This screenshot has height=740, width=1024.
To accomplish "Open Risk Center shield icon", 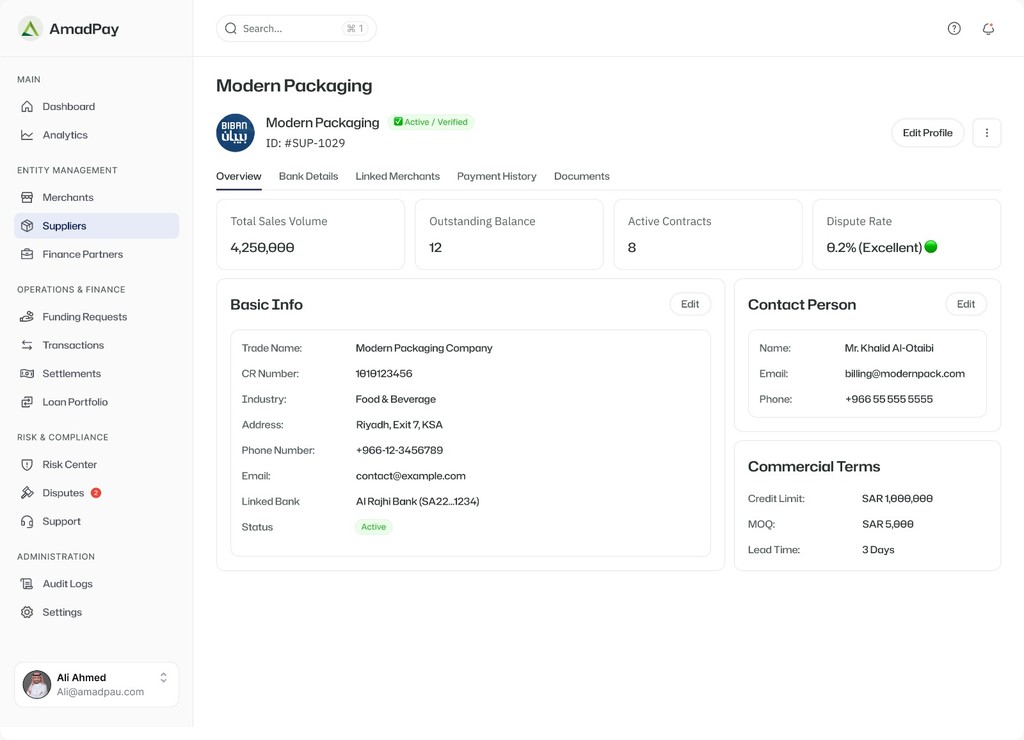I will click(x=27, y=465).
